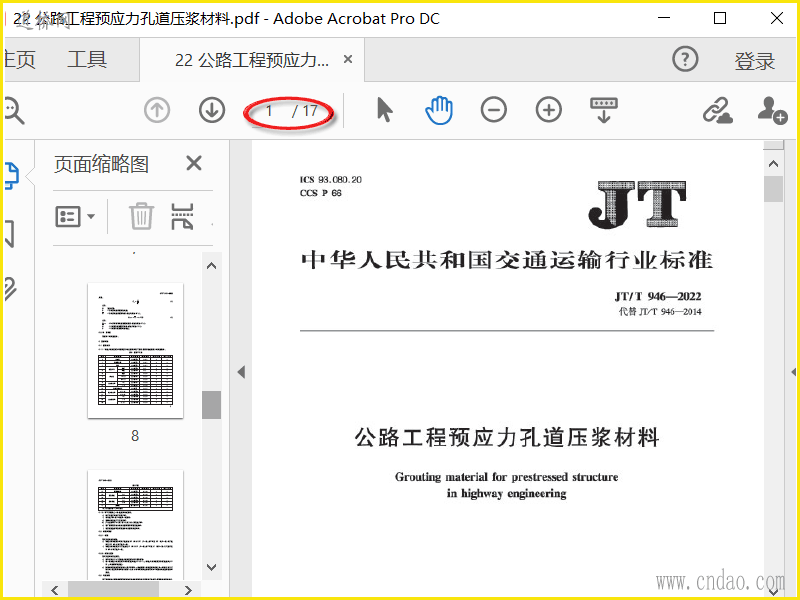Select the thumbnail below page 8
Image resolution: width=800 pixels, height=600 pixels.
tap(135, 525)
